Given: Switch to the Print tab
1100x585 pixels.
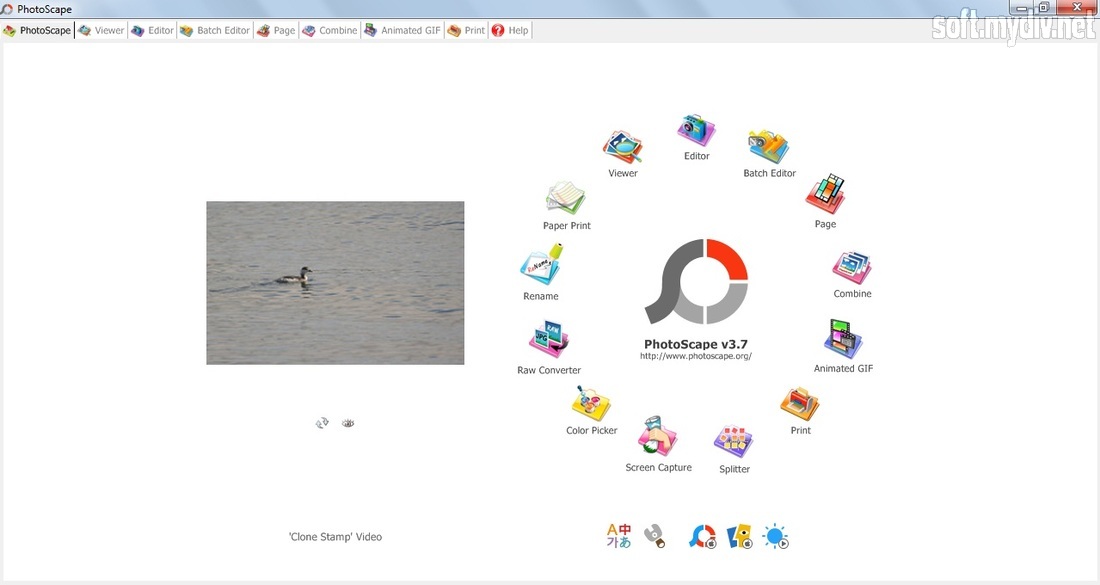Looking at the screenshot, I should tap(467, 30).
